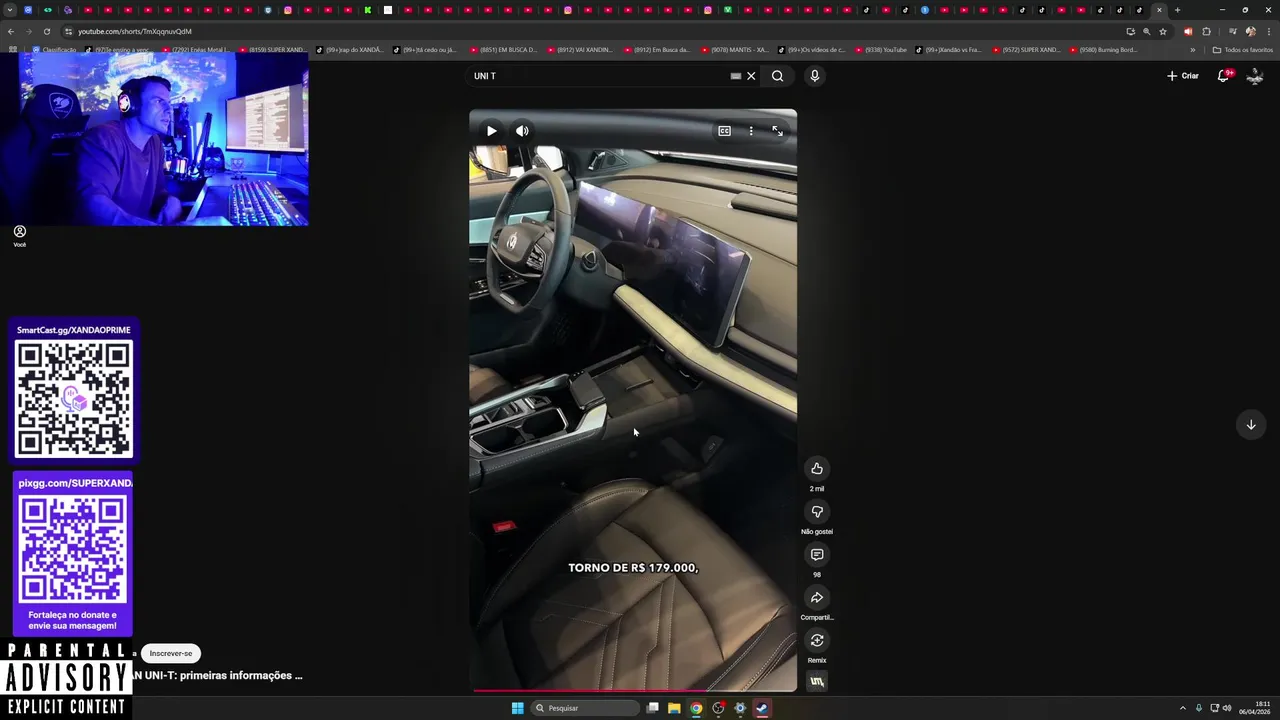The width and height of the screenshot is (1280, 720).
Task: Start voice search with microphone
Action: point(814,76)
